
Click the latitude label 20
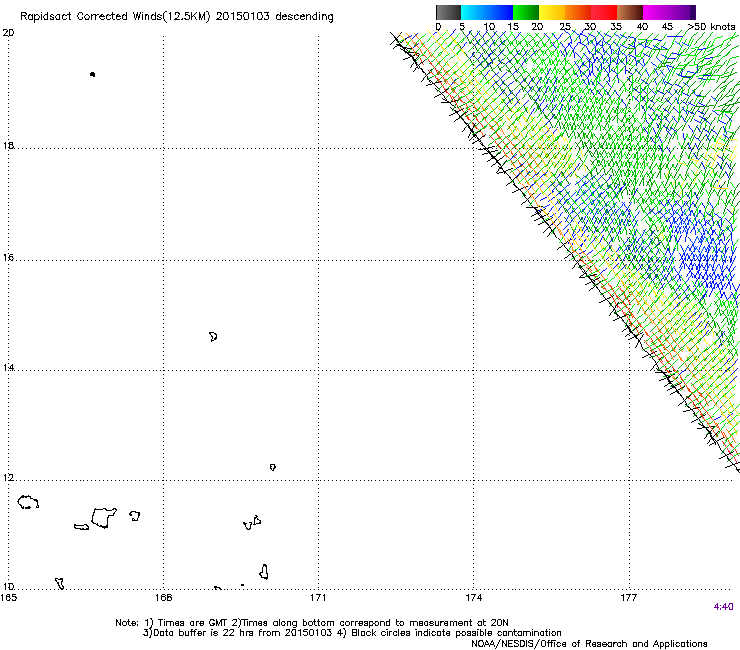click(8, 33)
